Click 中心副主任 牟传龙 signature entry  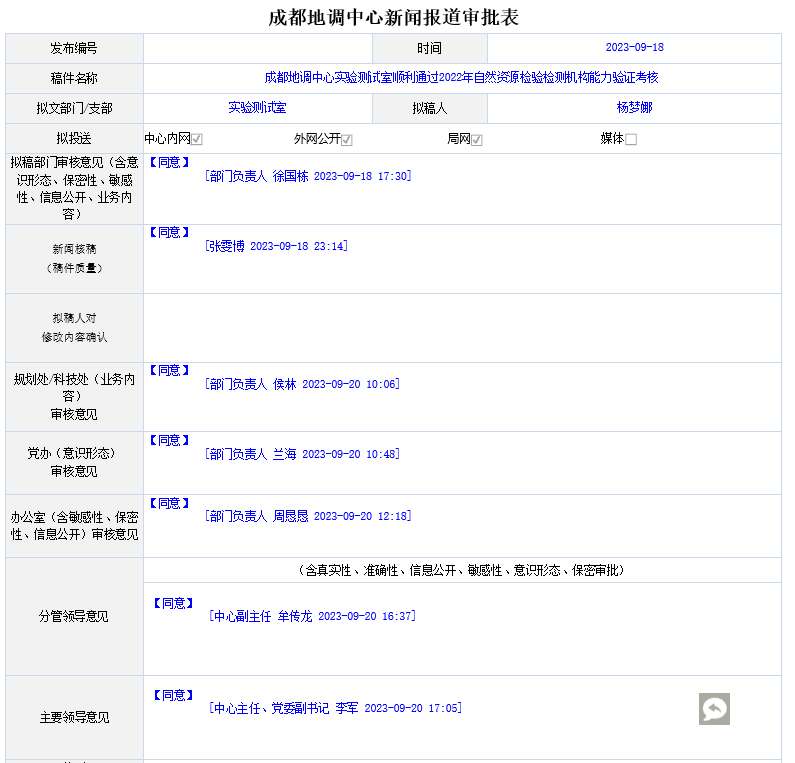pos(312,617)
